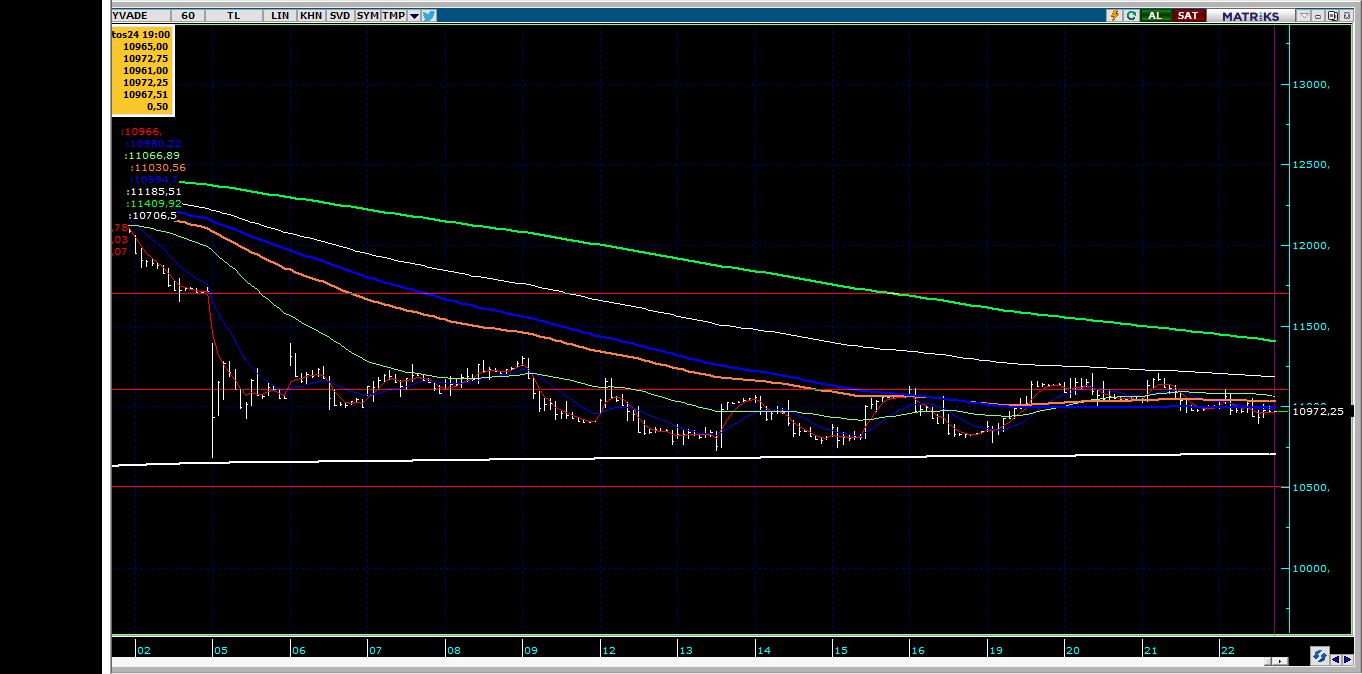Click the blue right arrow navigation icon
Screen dimensions: 1362x674
(x=1347, y=659)
